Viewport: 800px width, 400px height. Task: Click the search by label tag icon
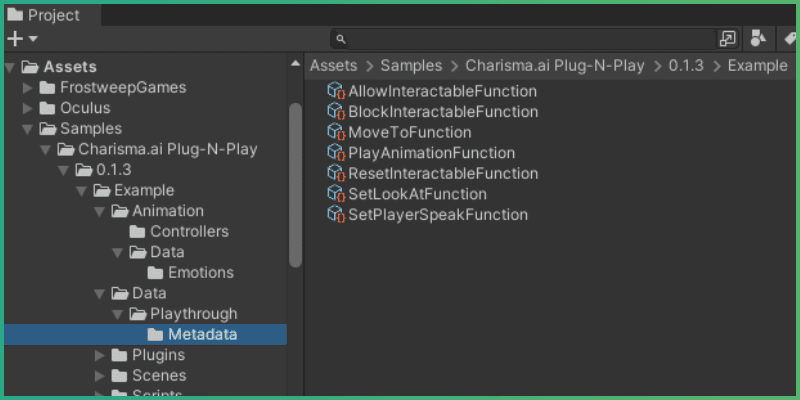(x=789, y=39)
